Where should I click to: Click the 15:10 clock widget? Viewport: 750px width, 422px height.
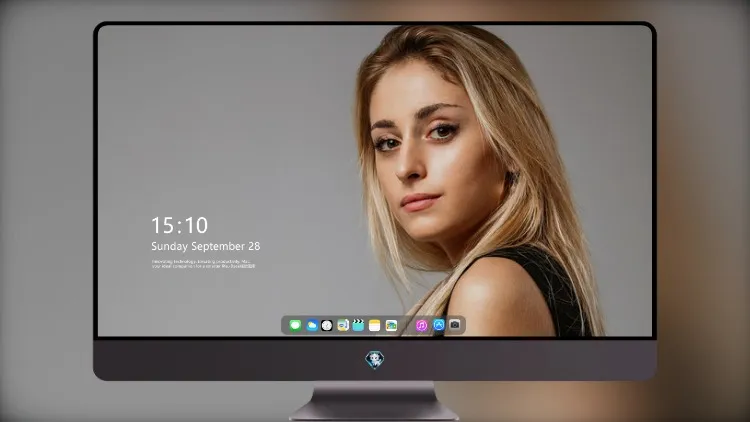pyautogui.click(x=180, y=225)
